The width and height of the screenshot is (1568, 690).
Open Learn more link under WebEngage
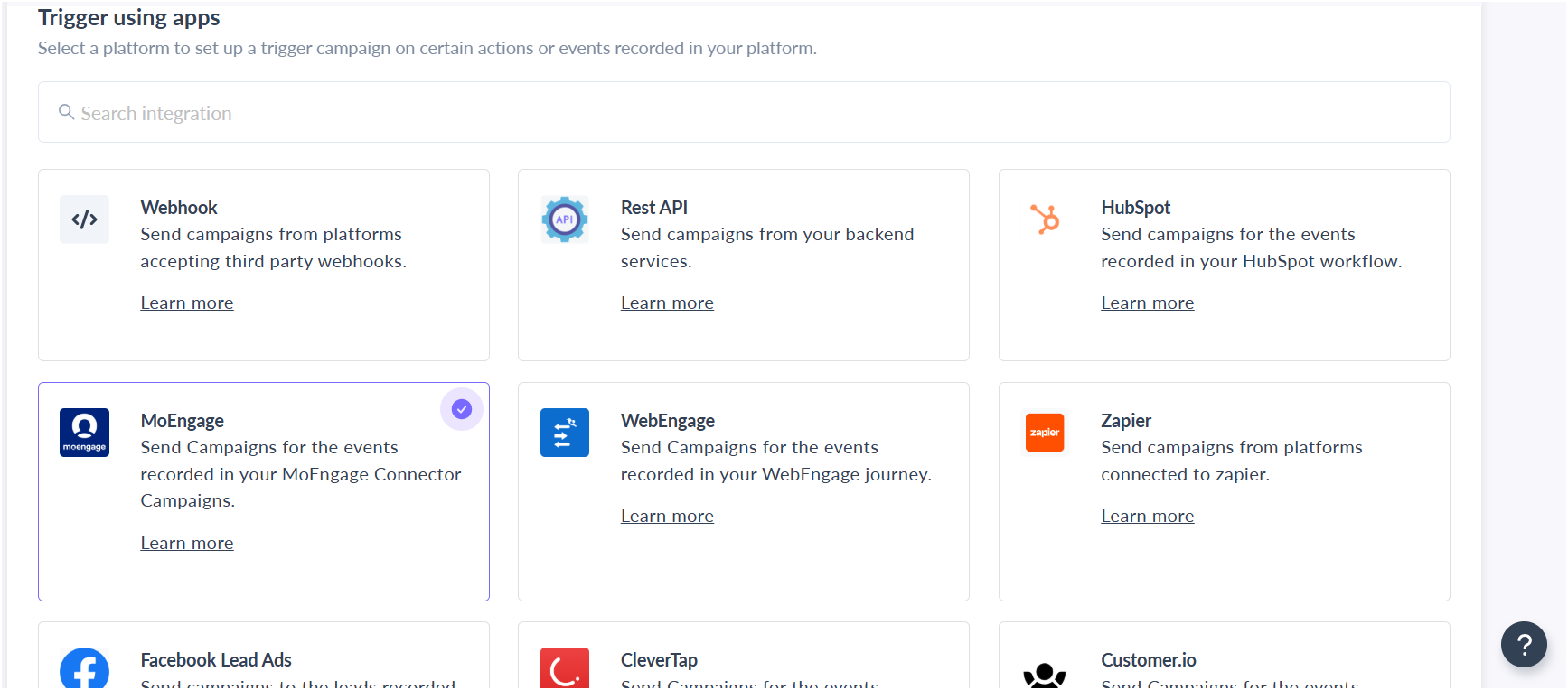click(667, 516)
